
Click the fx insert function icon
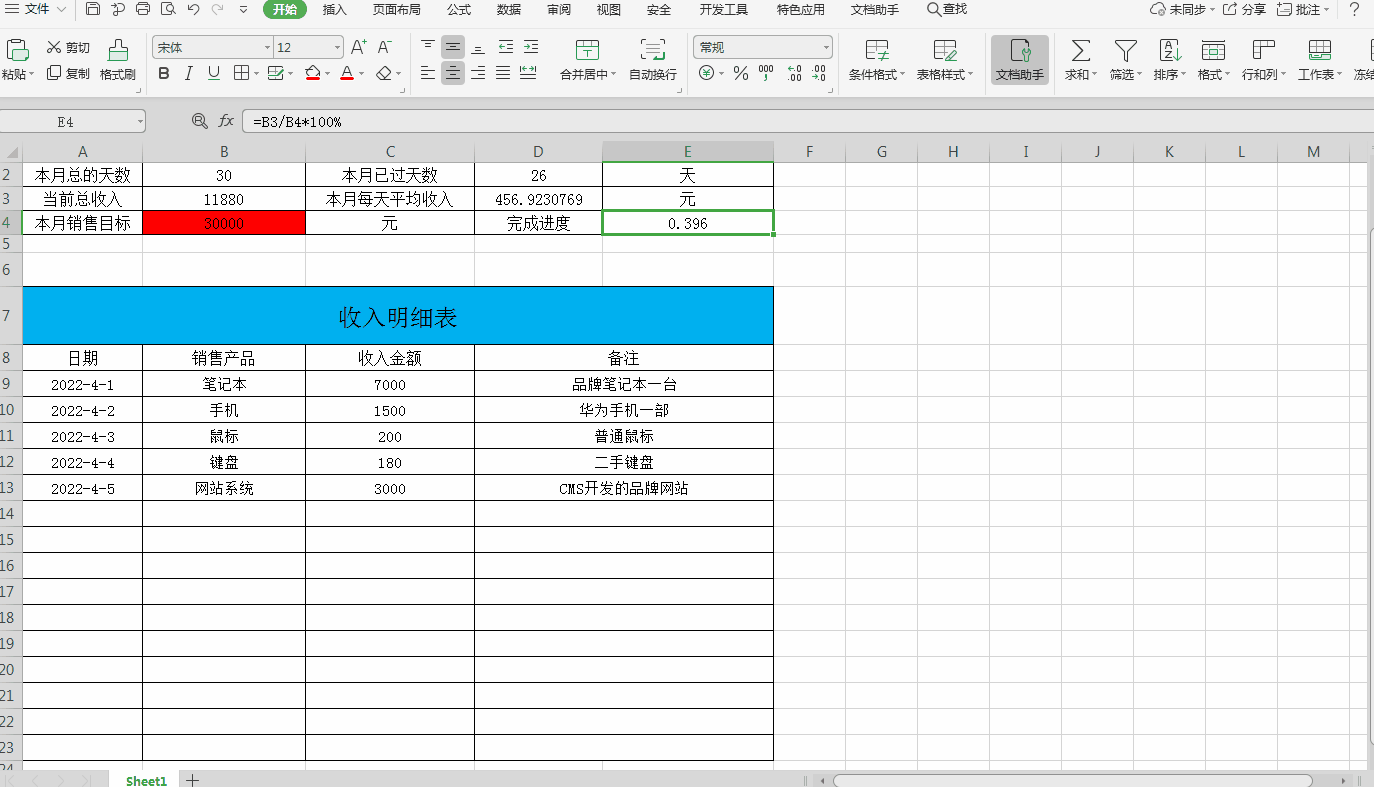tap(227, 121)
